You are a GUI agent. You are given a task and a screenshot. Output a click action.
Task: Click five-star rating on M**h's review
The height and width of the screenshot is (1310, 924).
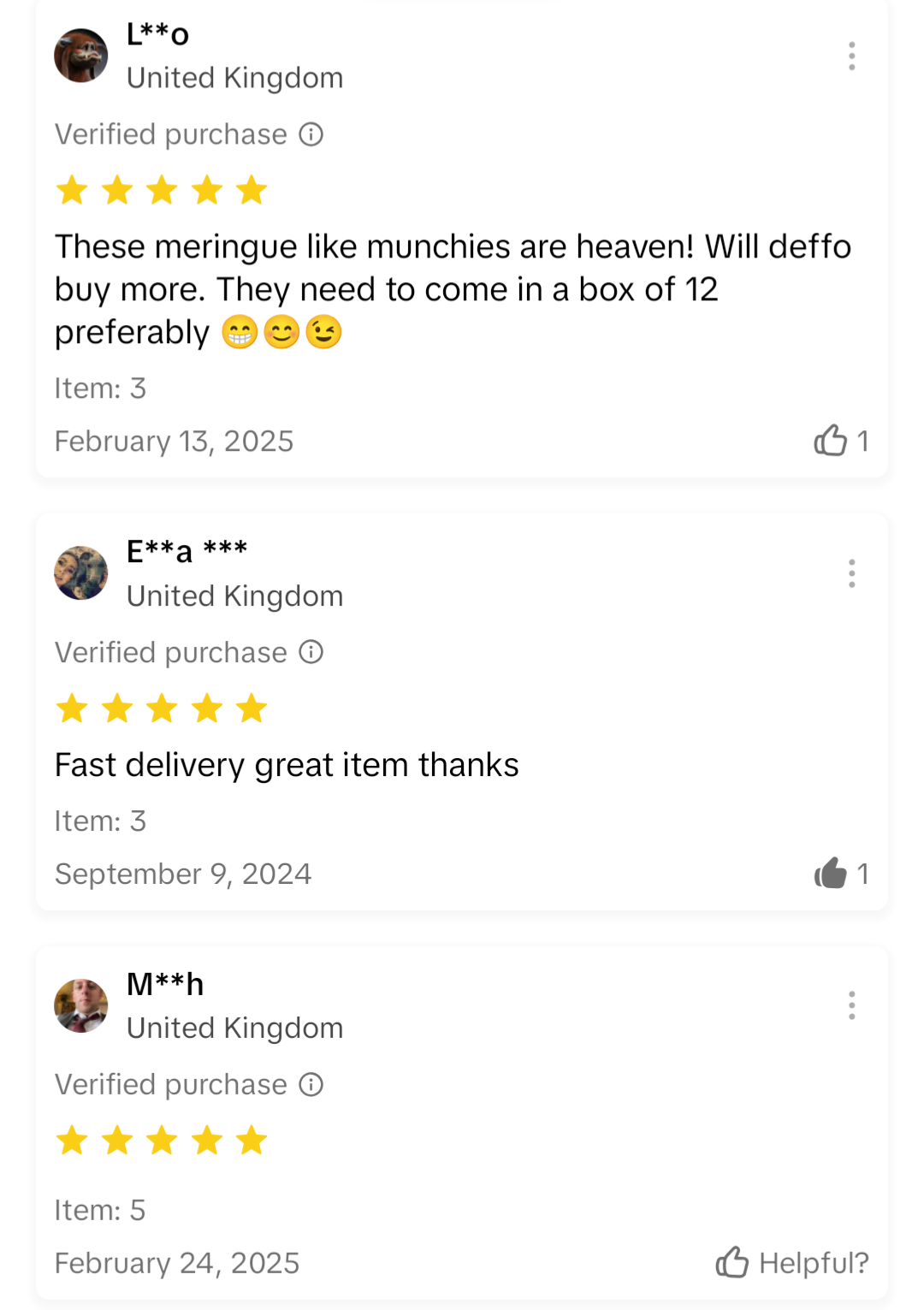pos(162,1141)
